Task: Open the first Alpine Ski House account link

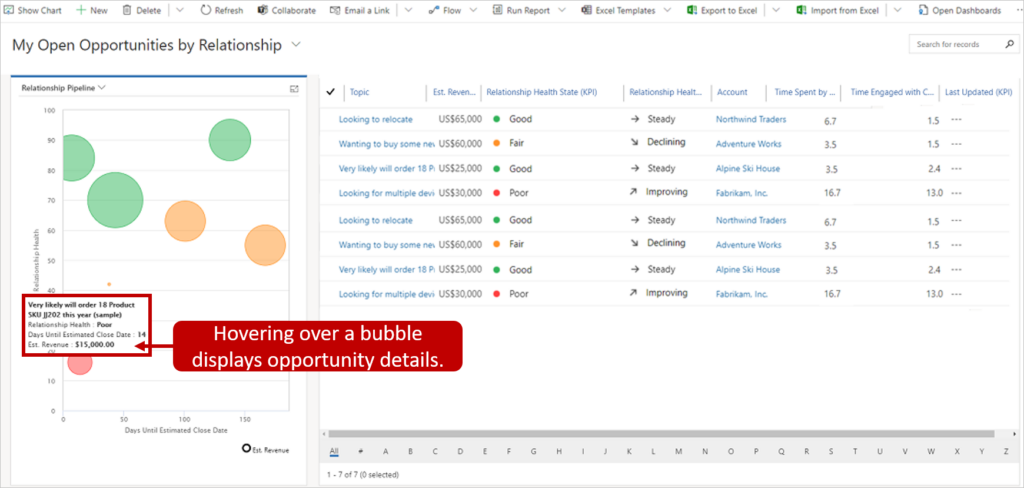Action: point(748,169)
